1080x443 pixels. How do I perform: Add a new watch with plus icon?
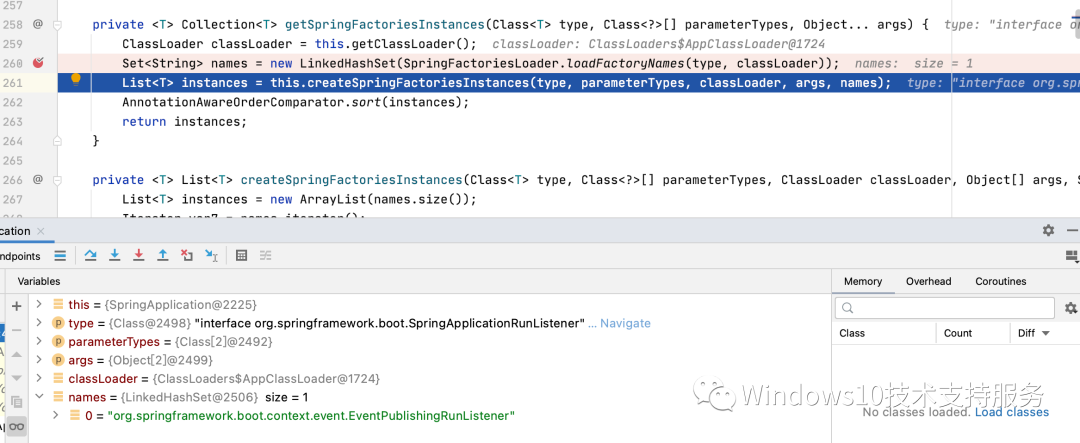click(17, 307)
